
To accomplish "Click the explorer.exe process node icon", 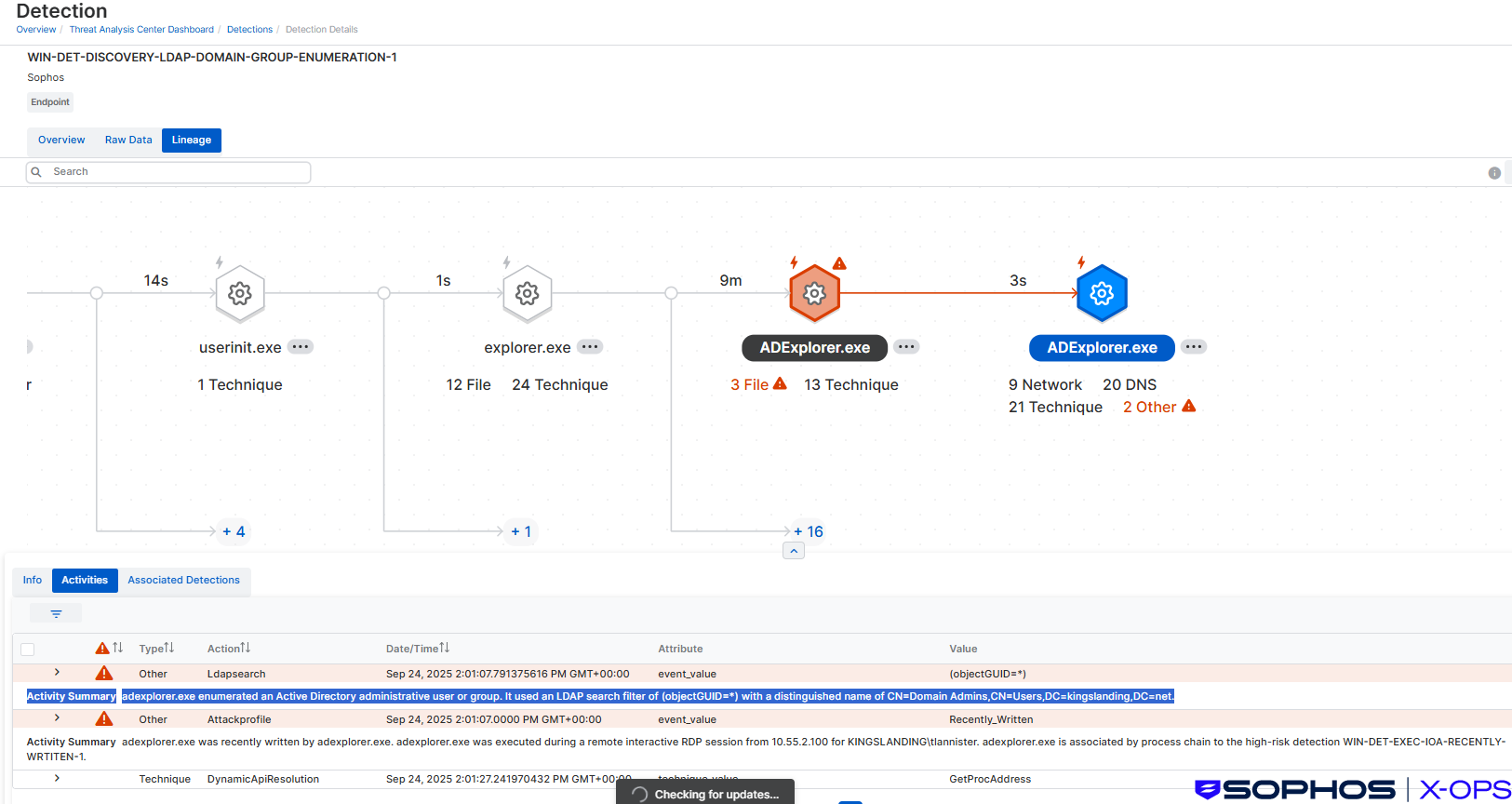I will click(528, 294).
